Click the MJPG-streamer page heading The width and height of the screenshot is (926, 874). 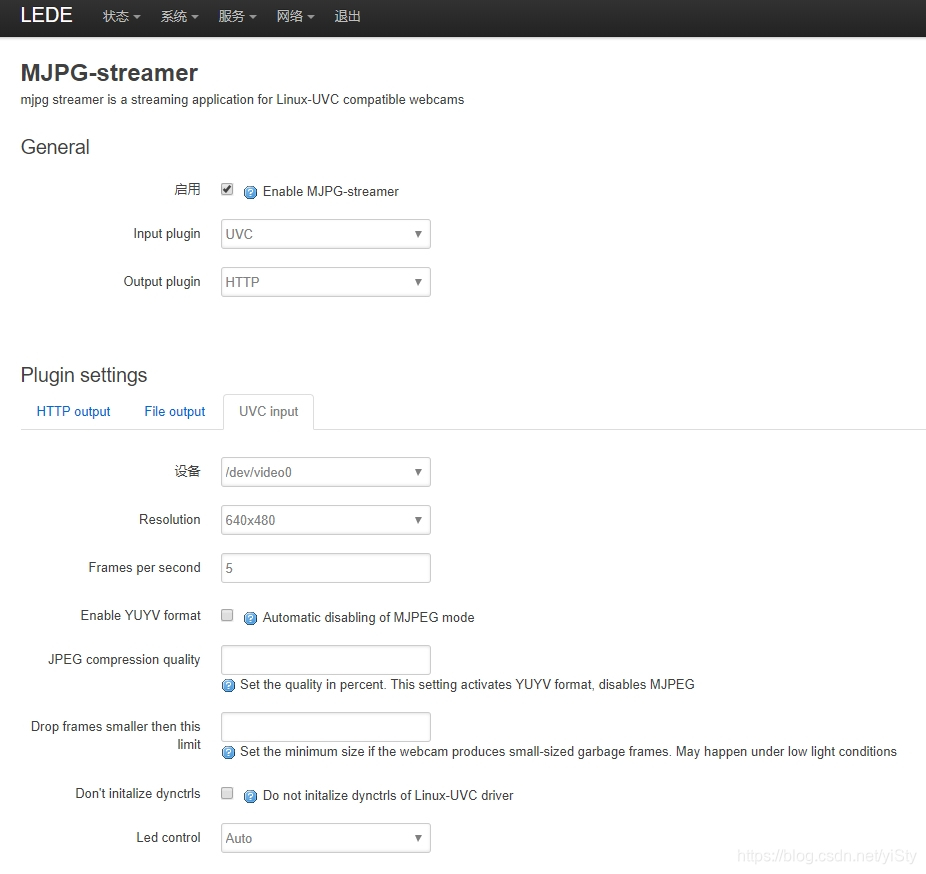(x=109, y=73)
